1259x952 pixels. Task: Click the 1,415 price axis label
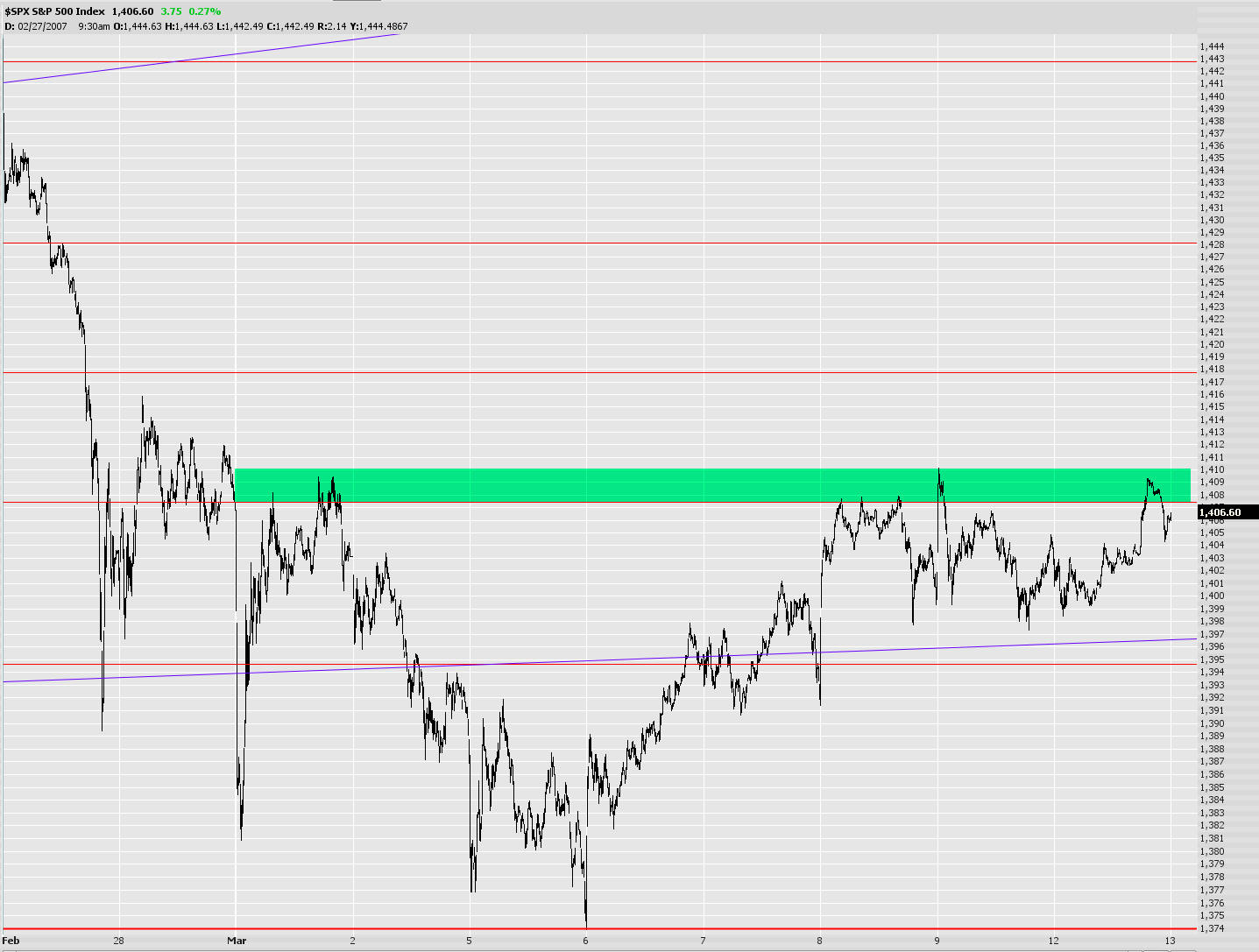(1212, 406)
